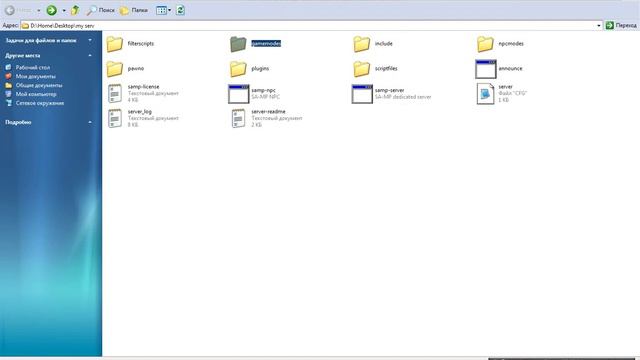Click the Go (Переход) button
The height and width of the screenshot is (360, 640).
[x=621, y=25]
